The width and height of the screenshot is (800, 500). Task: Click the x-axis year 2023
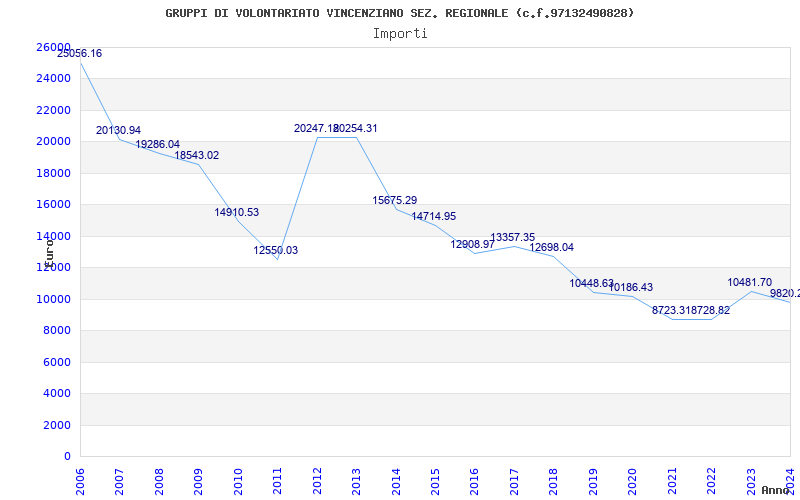tap(751, 482)
